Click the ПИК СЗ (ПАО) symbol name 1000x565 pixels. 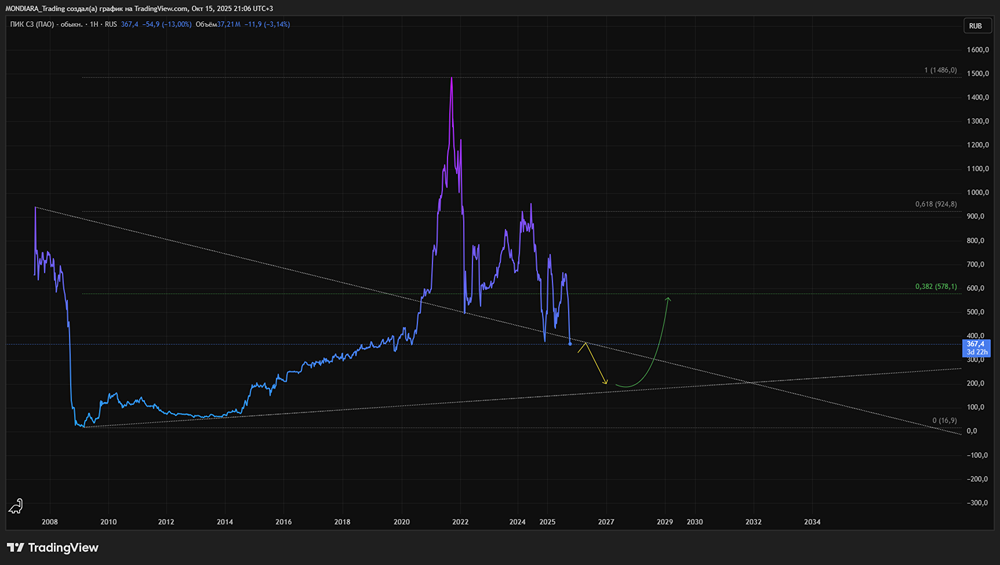32,24
